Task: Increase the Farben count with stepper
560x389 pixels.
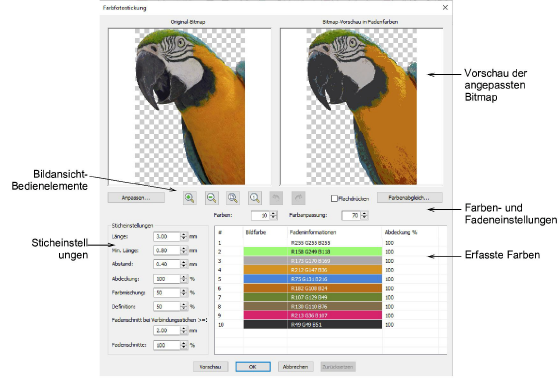Action: coord(274,213)
